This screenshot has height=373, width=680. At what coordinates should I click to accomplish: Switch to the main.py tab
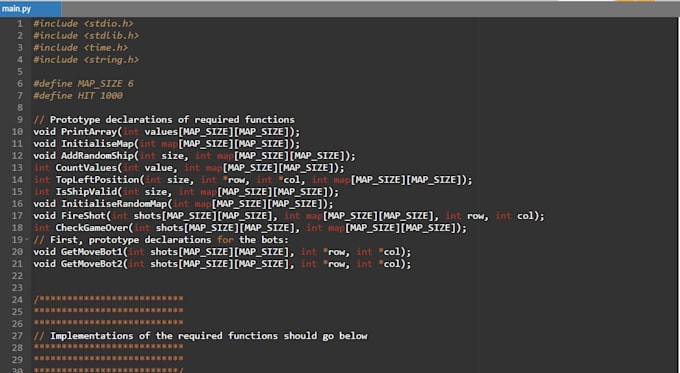coord(30,9)
